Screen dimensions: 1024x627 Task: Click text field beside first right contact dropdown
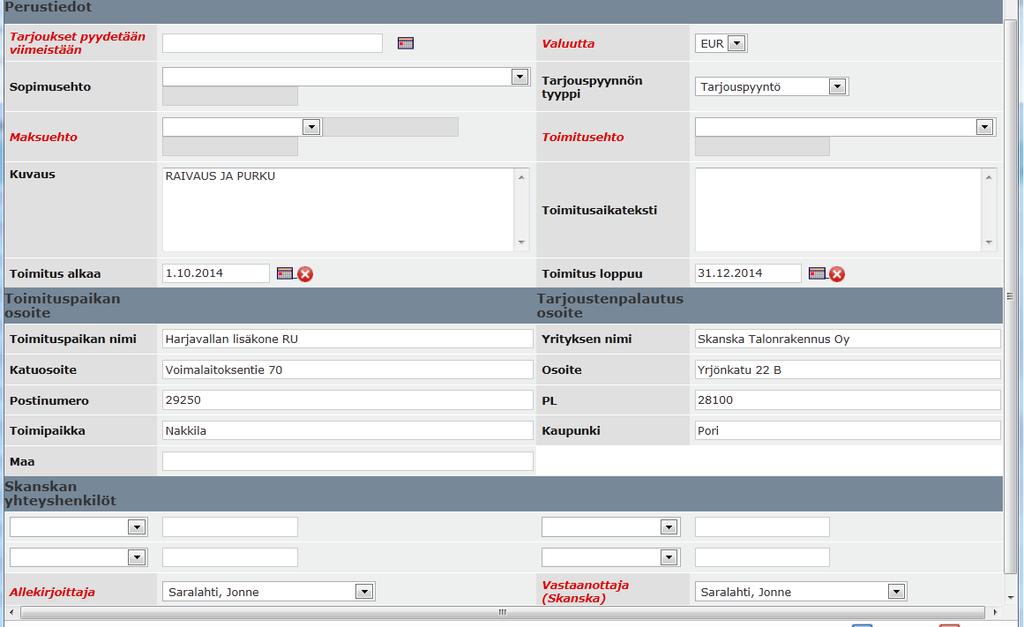pyautogui.click(x=762, y=527)
